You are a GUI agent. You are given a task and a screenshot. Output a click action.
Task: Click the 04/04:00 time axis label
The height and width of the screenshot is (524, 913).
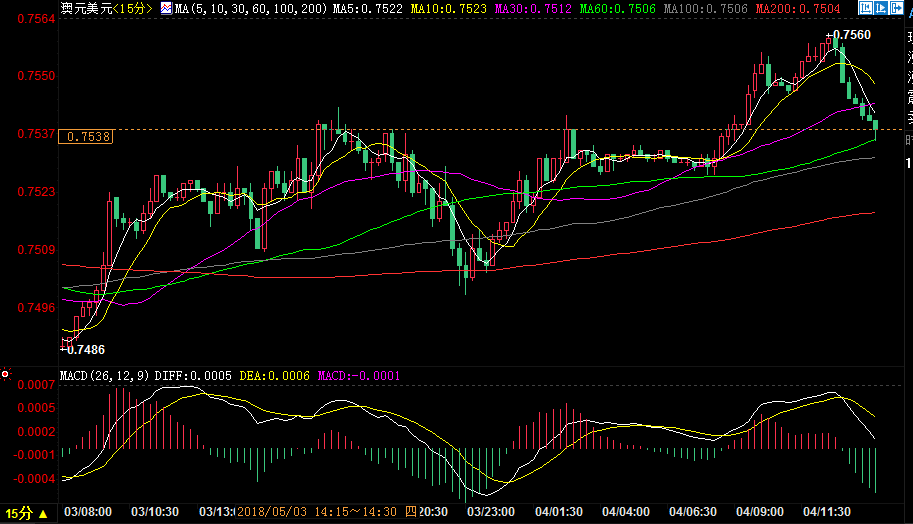[626, 512]
